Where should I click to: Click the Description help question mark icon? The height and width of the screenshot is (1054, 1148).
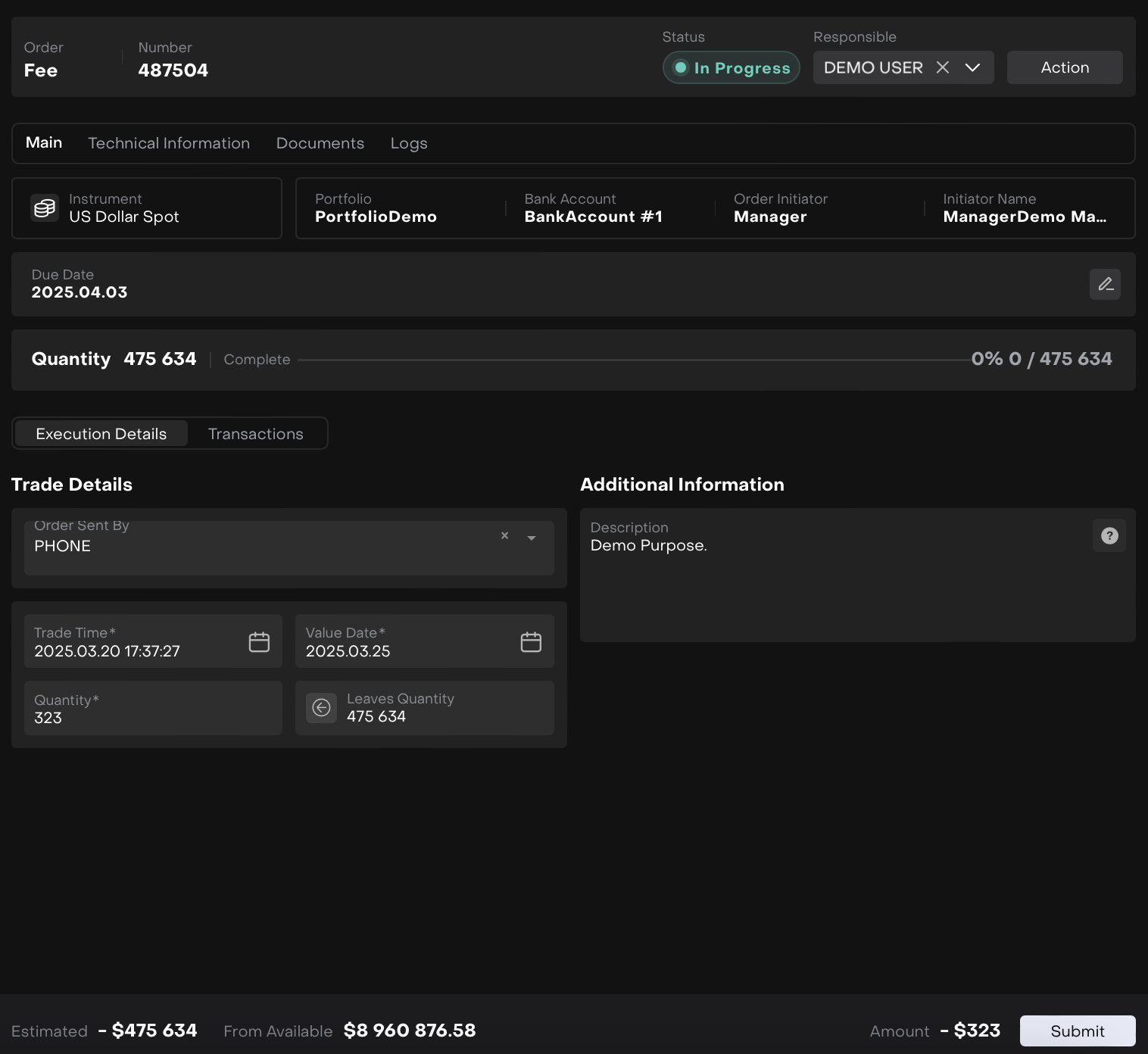coord(1109,536)
